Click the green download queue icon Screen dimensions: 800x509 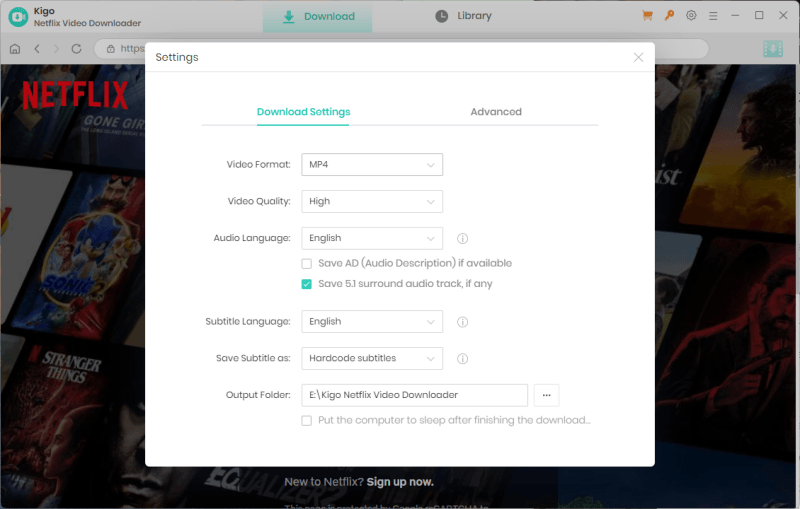(x=772, y=49)
